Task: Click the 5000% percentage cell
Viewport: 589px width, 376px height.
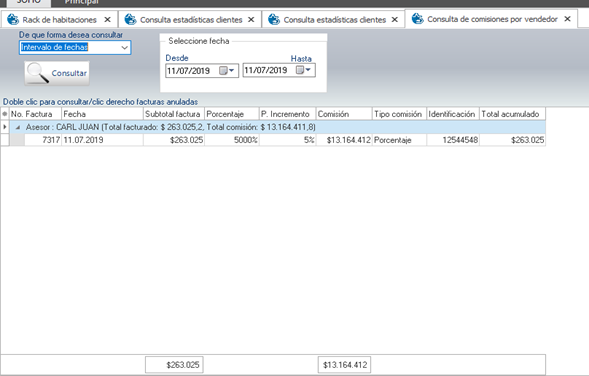Action: 232,140
